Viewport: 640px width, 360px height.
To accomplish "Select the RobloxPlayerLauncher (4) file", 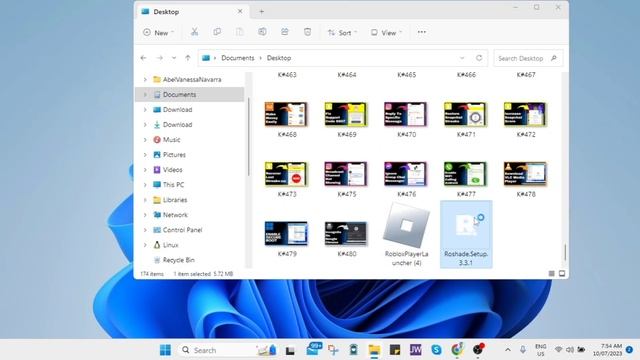I will (406, 235).
